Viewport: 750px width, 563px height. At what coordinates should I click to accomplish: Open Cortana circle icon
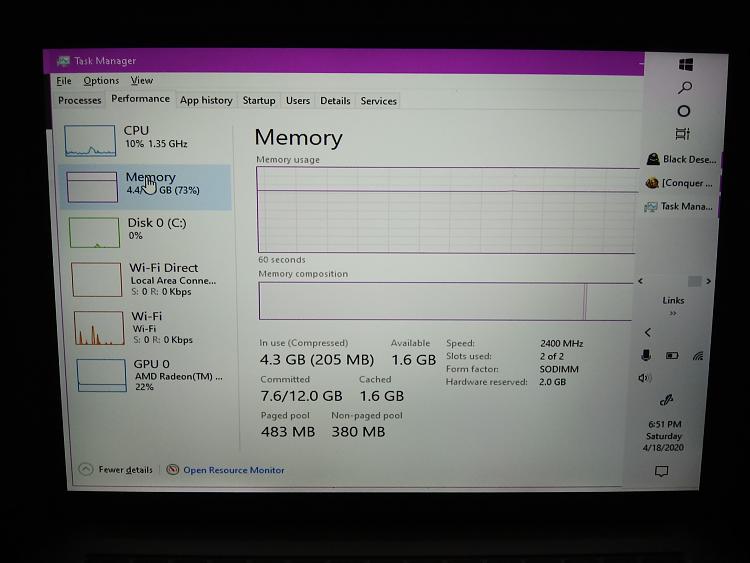click(x=684, y=111)
